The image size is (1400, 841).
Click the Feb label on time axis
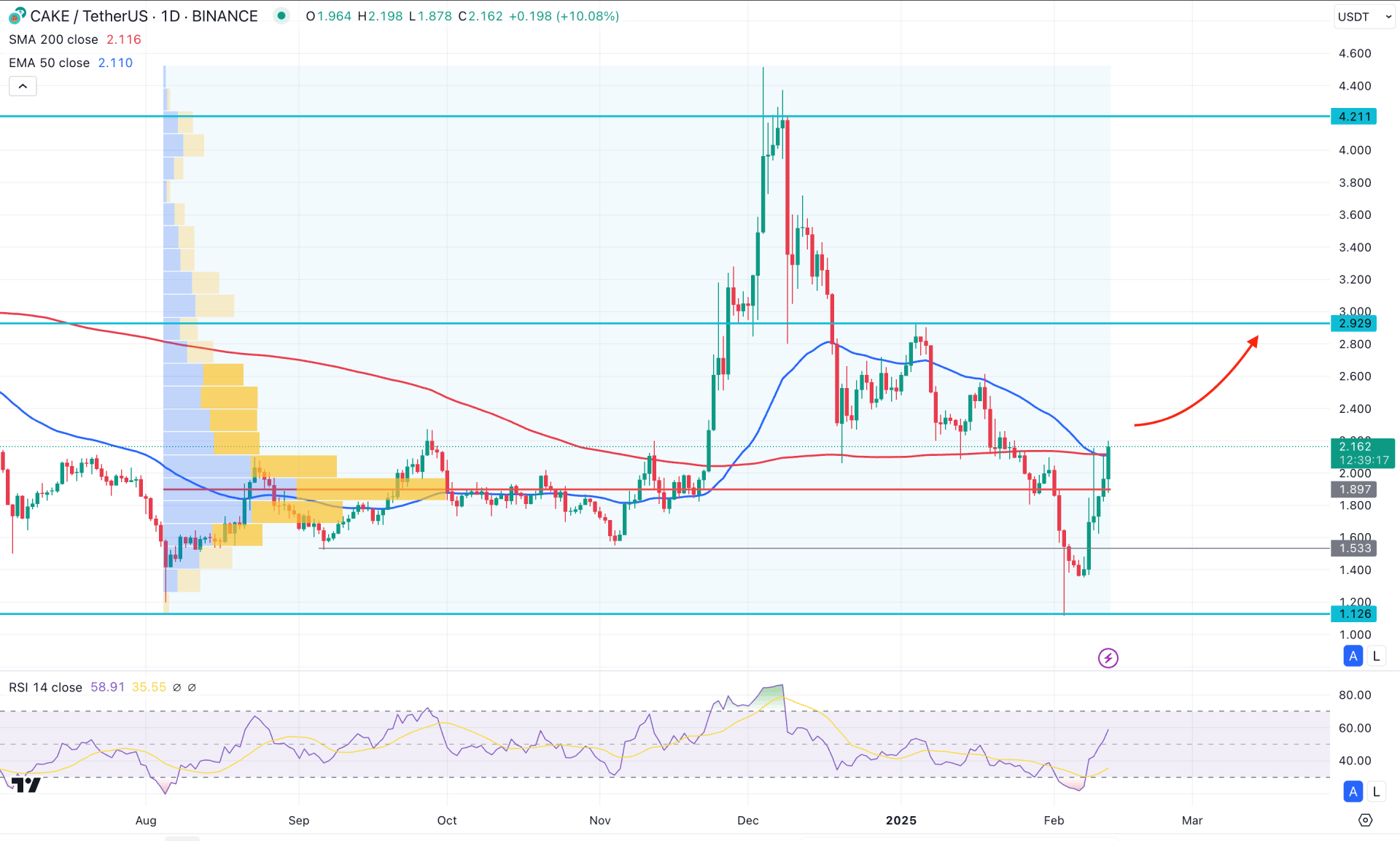(1054, 821)
